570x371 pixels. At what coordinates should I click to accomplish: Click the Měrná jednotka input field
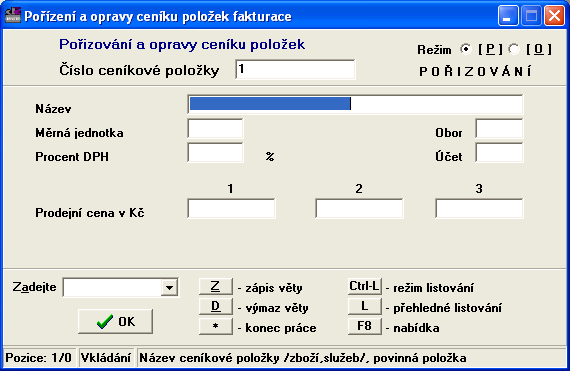pyautogui.click(x=216, y=128)
